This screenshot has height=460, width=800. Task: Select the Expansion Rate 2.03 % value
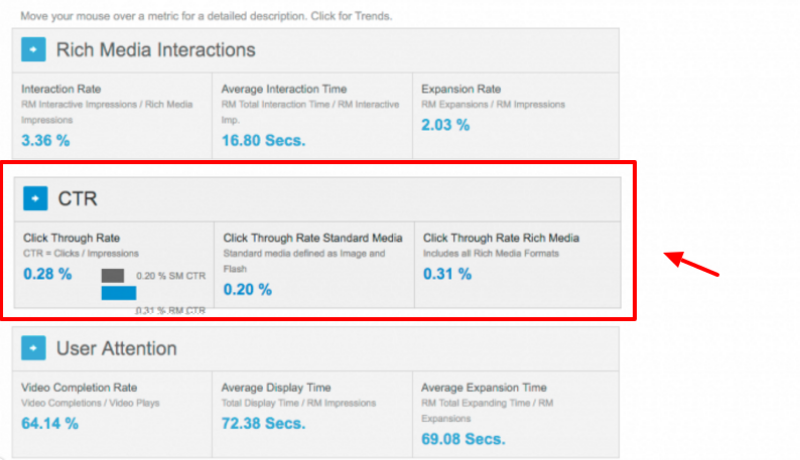pyautogui.click(x=446, y=125)
